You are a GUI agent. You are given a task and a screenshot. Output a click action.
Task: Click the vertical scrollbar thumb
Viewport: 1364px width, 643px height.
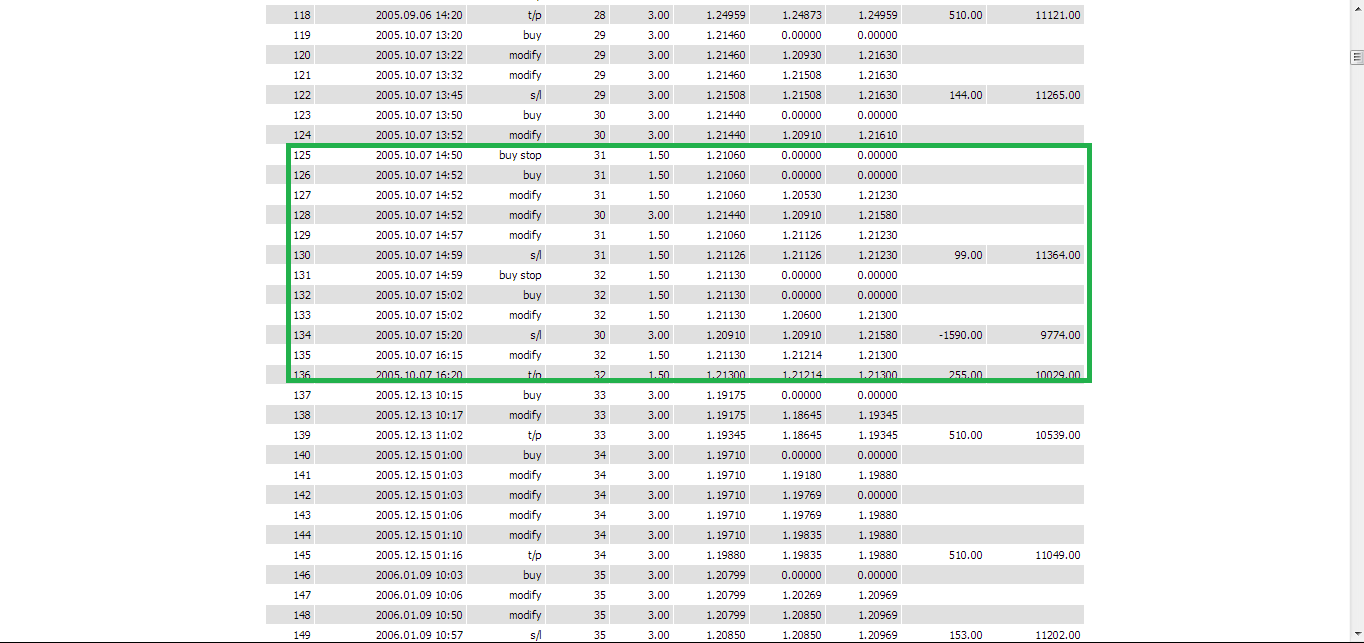tap(1357, 57)
